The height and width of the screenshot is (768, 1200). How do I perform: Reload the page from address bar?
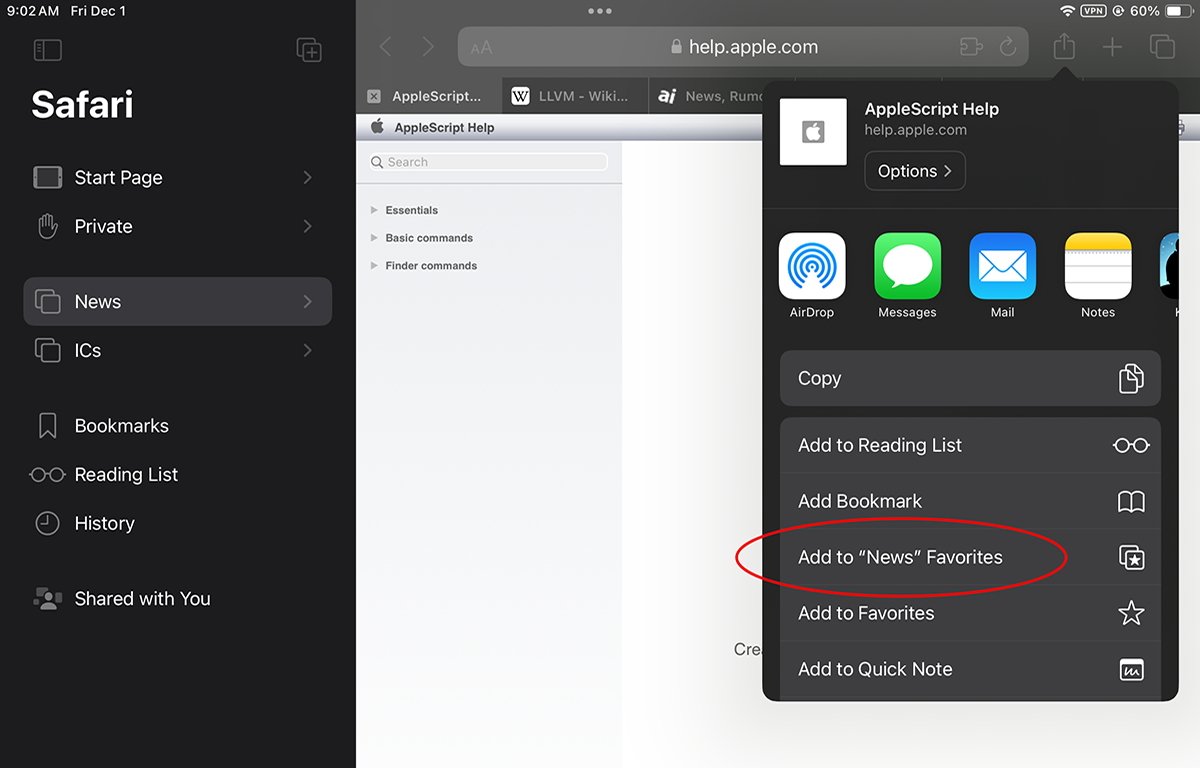coord(1008,47)
